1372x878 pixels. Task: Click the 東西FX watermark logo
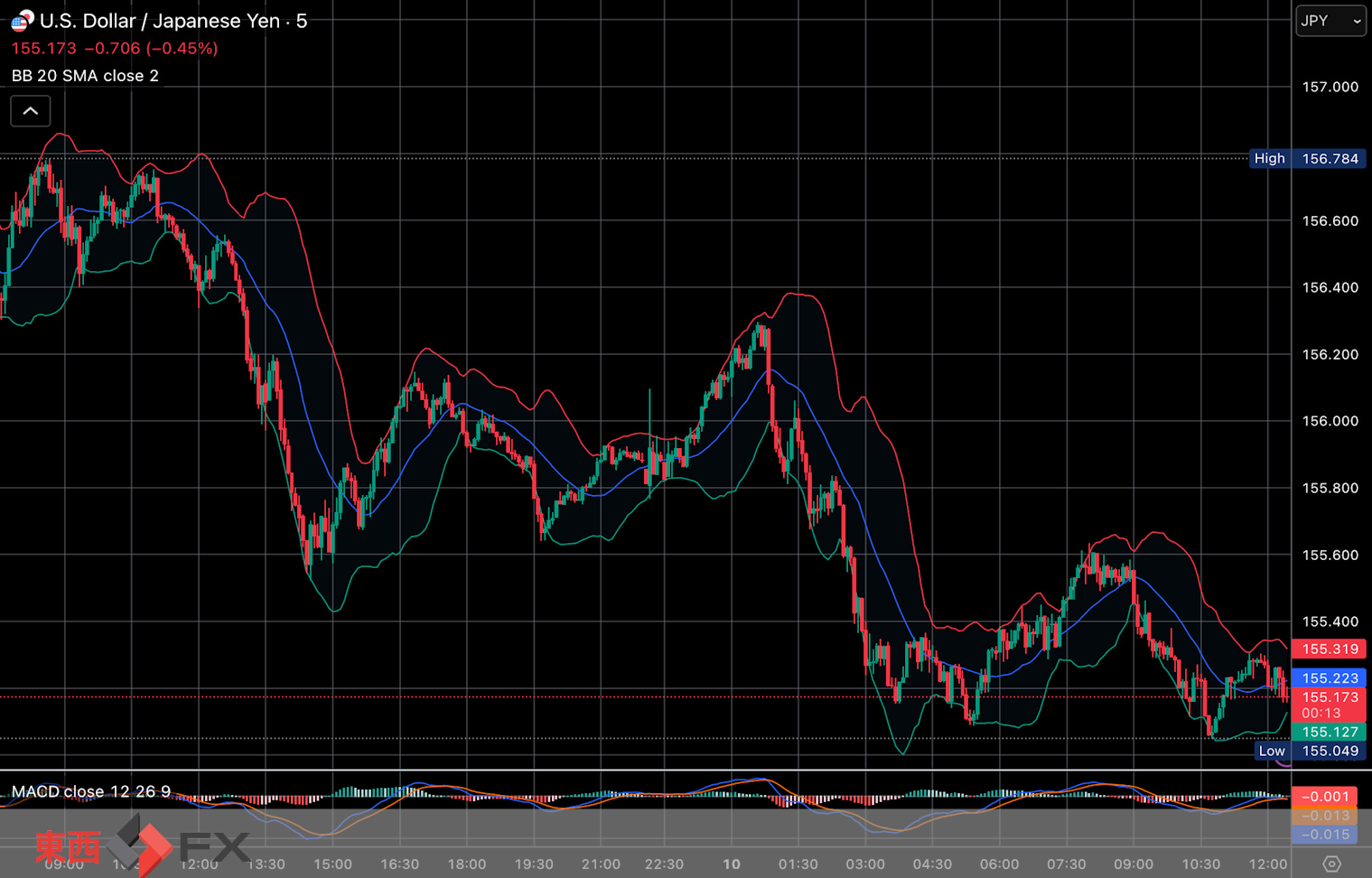pyautogui.click(x=142, y=845)
